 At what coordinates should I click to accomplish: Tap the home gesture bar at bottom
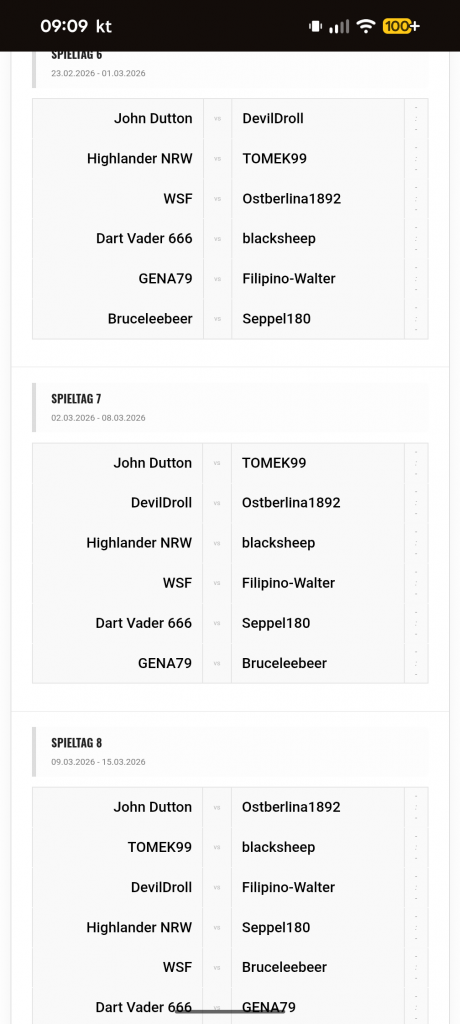[230, 1012]
